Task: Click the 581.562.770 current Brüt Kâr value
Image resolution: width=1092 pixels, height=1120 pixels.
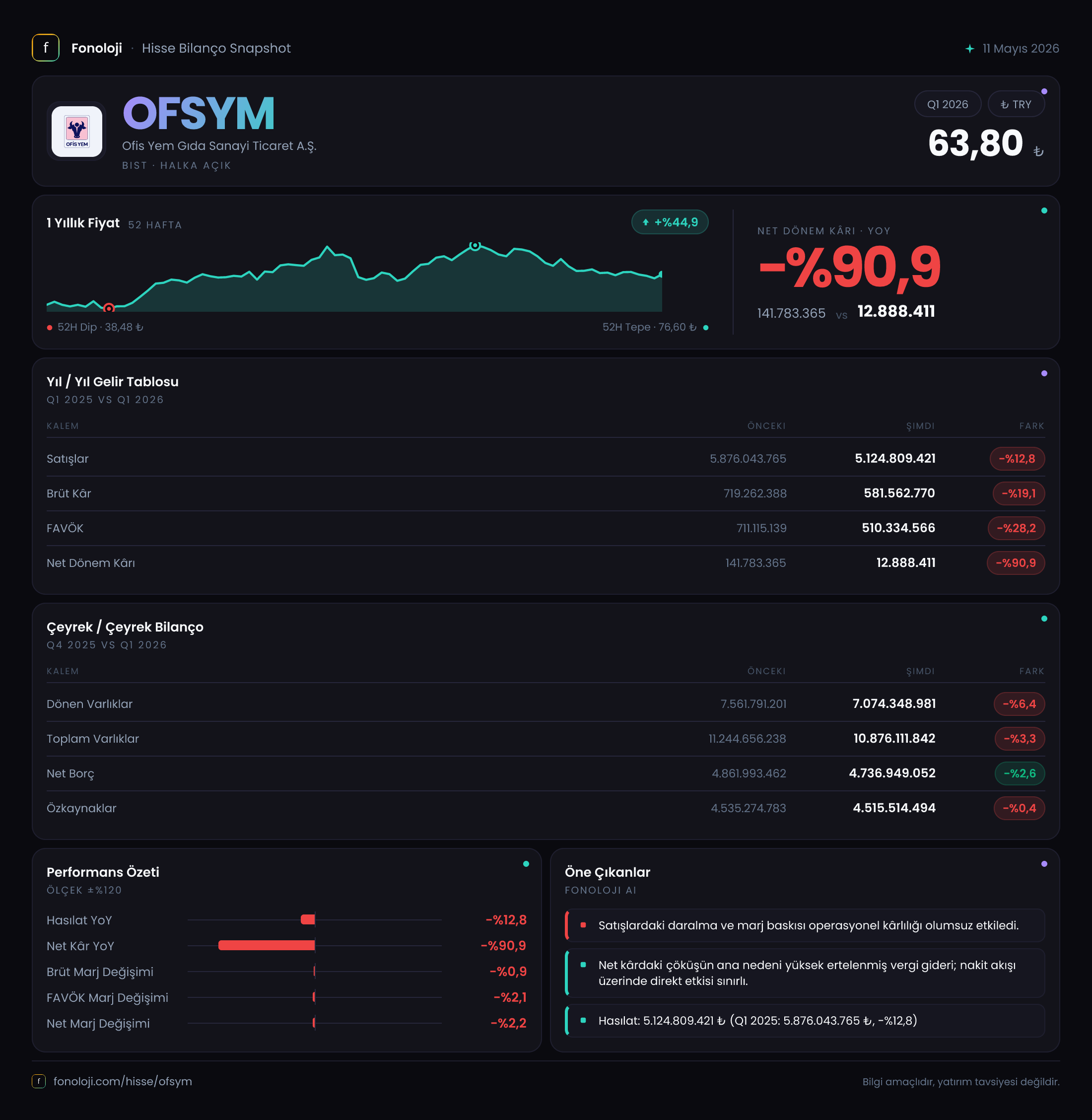Action: click(x=899, y=493)
